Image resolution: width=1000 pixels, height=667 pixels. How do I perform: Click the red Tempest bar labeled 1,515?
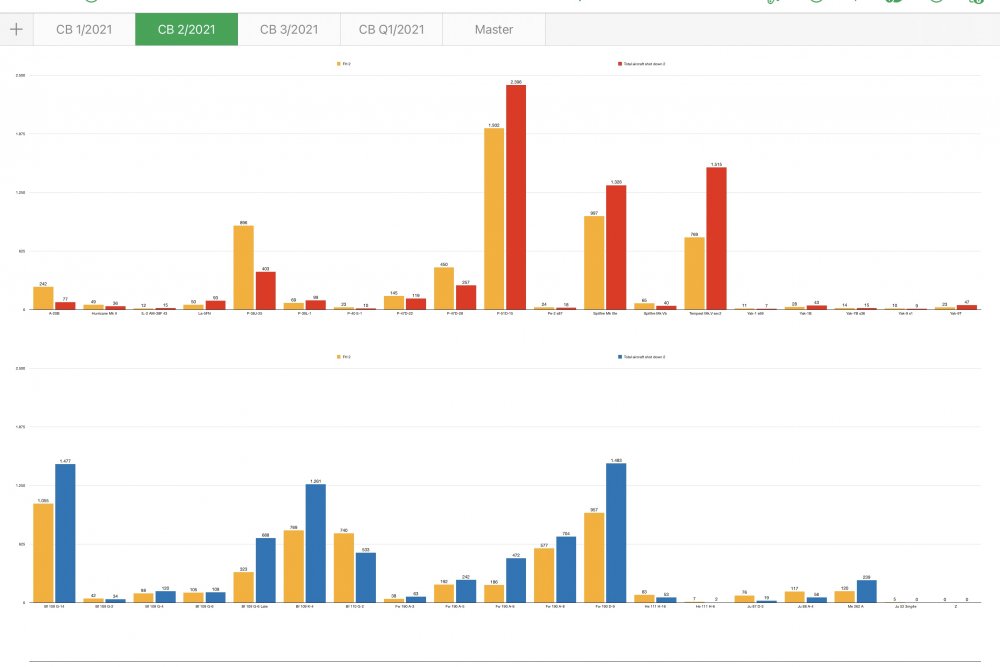click(x=716, y=238)
